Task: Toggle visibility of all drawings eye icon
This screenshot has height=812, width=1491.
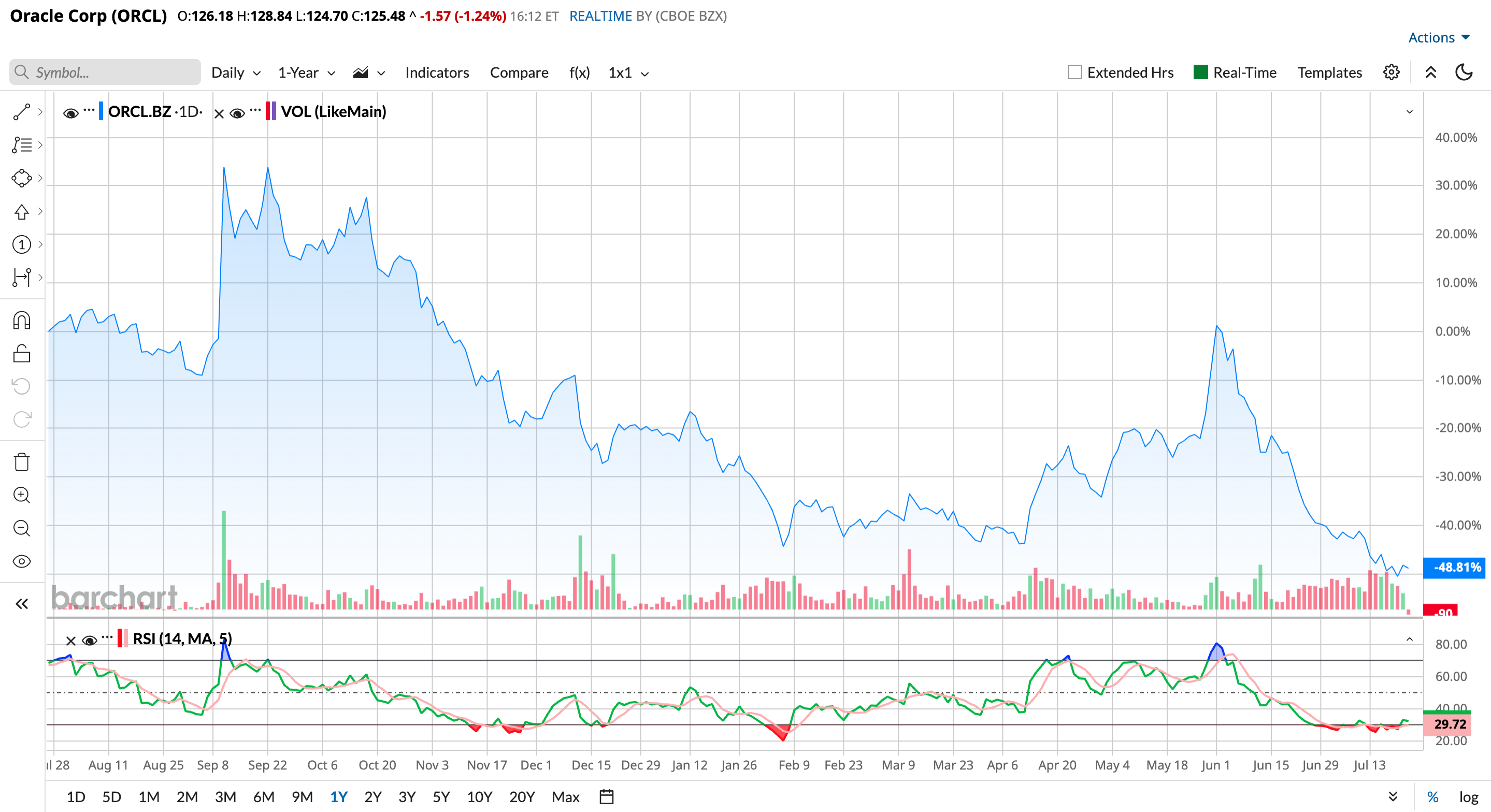Action: point(21,561)
